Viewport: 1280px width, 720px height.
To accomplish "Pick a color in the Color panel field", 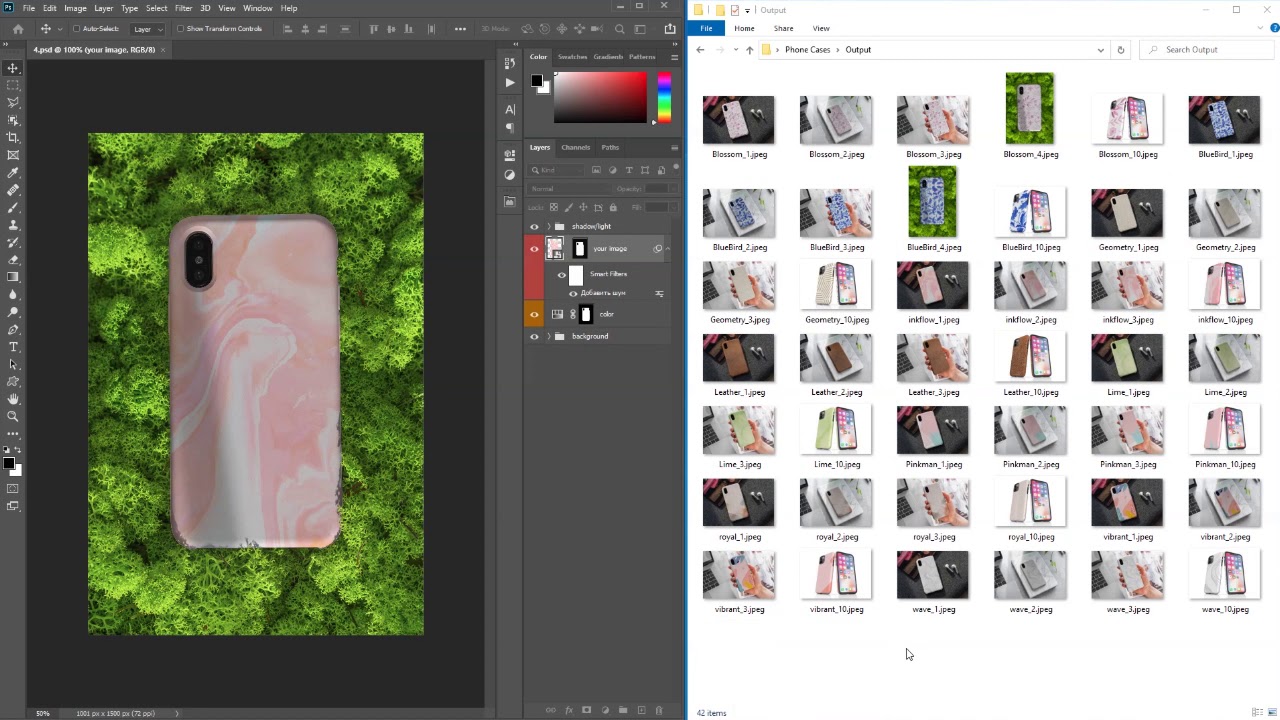I will 600,97.
